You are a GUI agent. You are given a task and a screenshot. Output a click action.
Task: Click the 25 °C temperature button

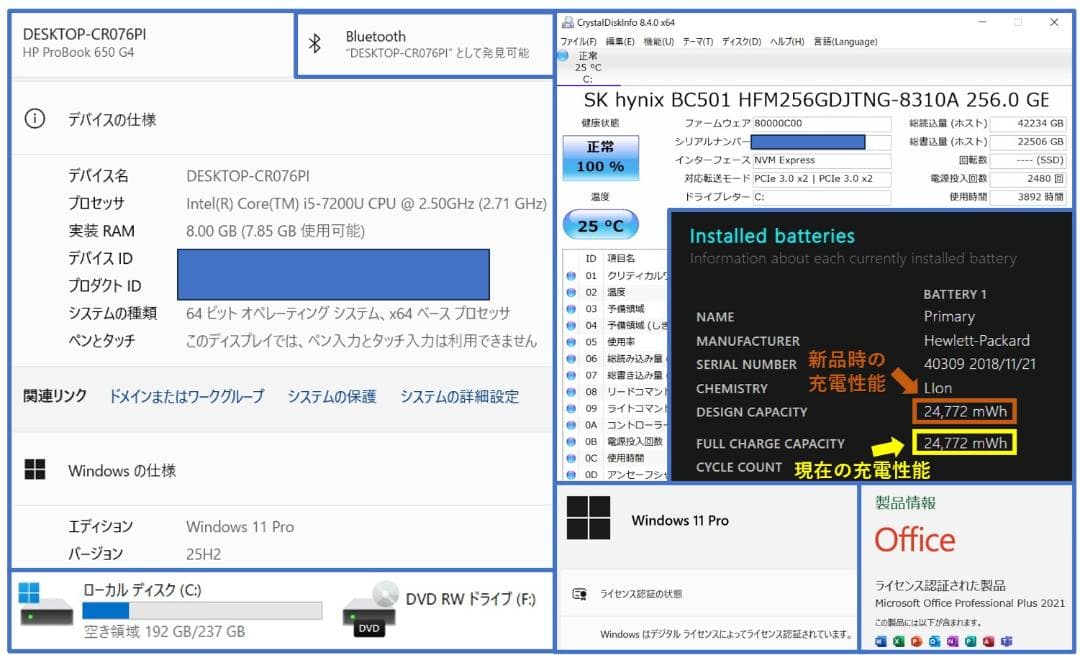click(x=601, y=225)
